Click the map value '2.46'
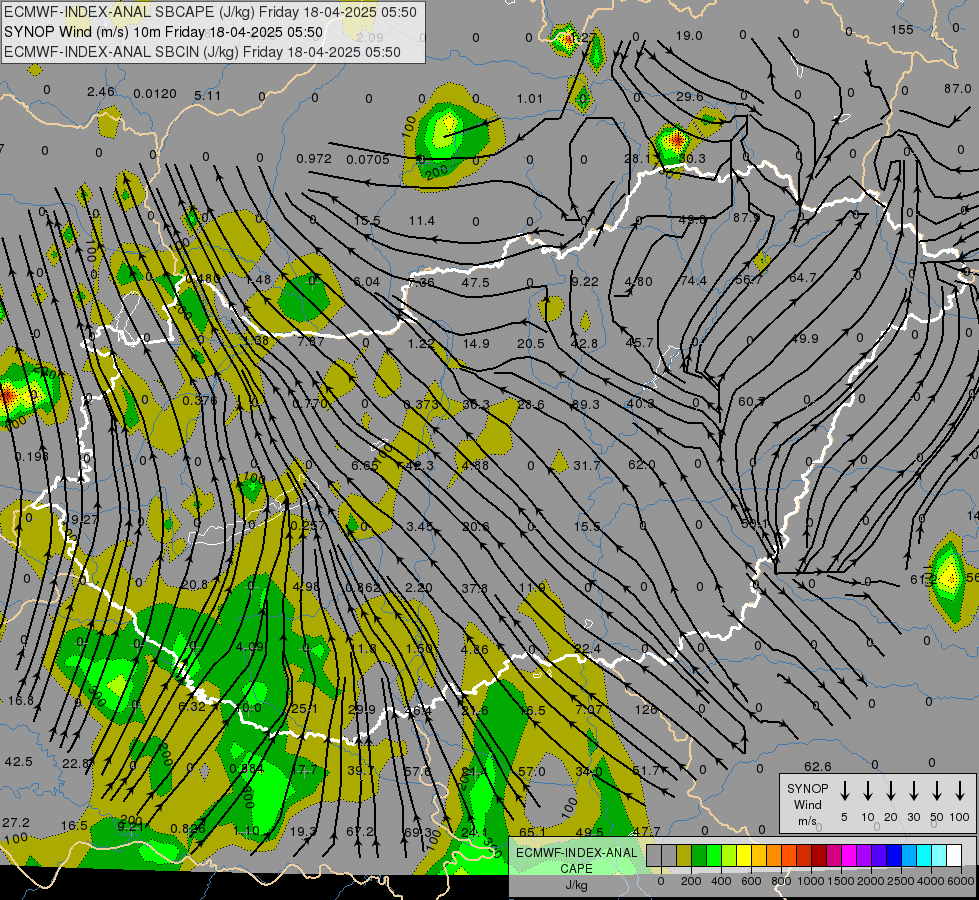Screen dimensions: 979x900 pos(101,92)
